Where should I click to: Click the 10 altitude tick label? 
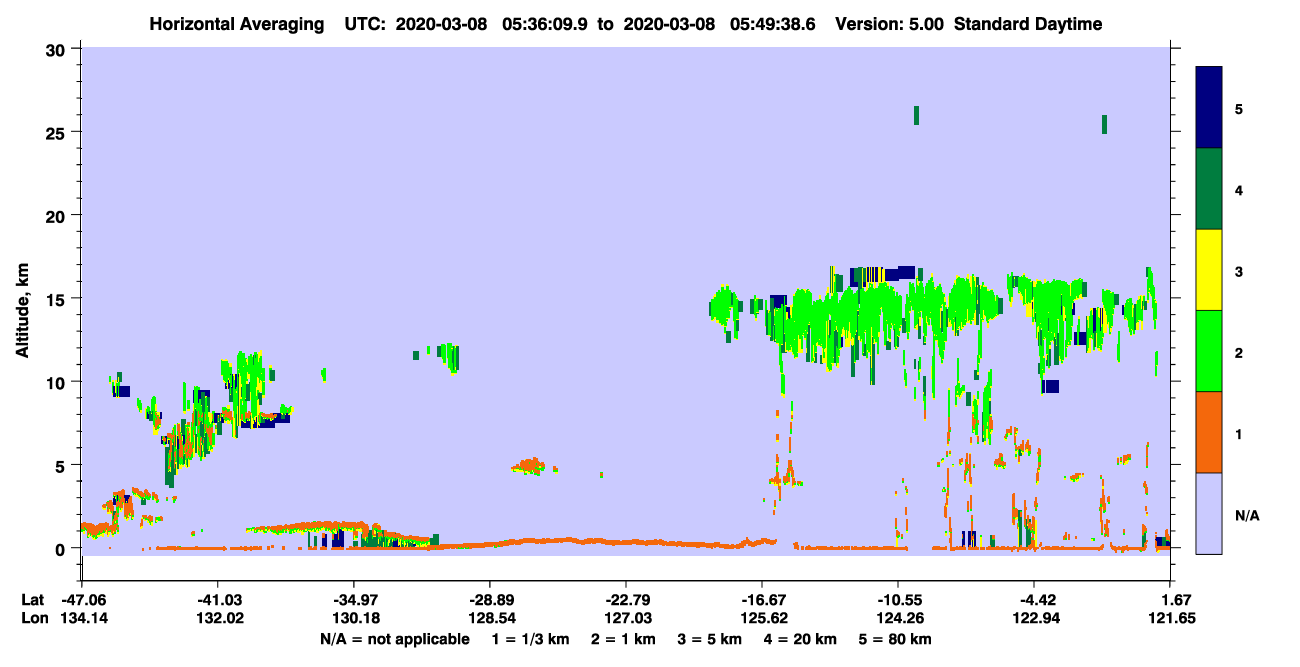tap(58, 382)
